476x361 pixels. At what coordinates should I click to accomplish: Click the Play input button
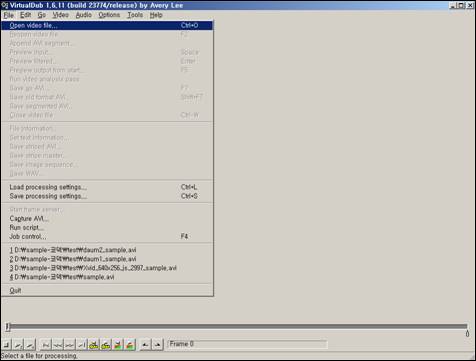click(x=19, y=344)
